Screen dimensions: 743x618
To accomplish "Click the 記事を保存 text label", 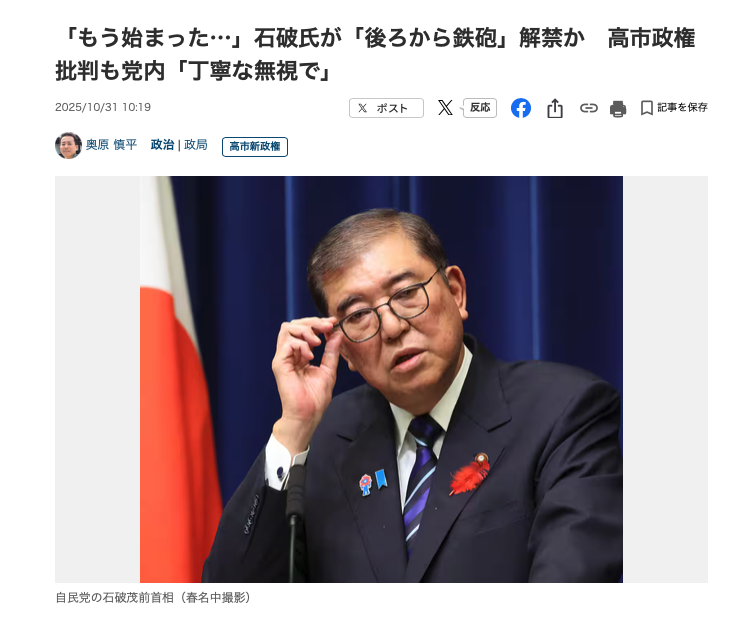I will (682, 108).
